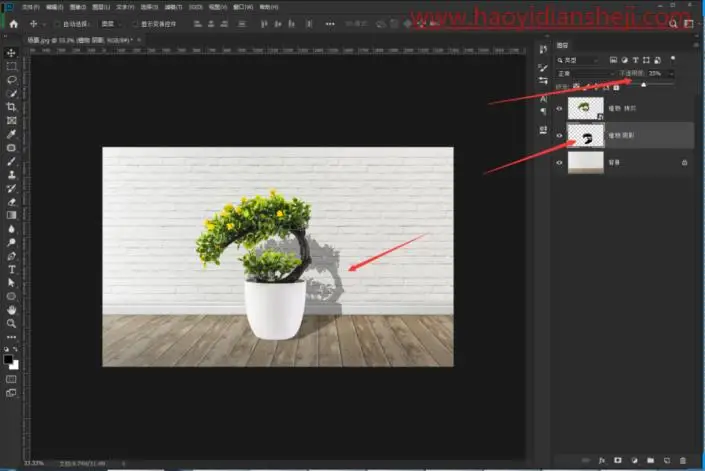Open the opacity dropdown arrow
The image size is (705, 471).
[671, 73]
